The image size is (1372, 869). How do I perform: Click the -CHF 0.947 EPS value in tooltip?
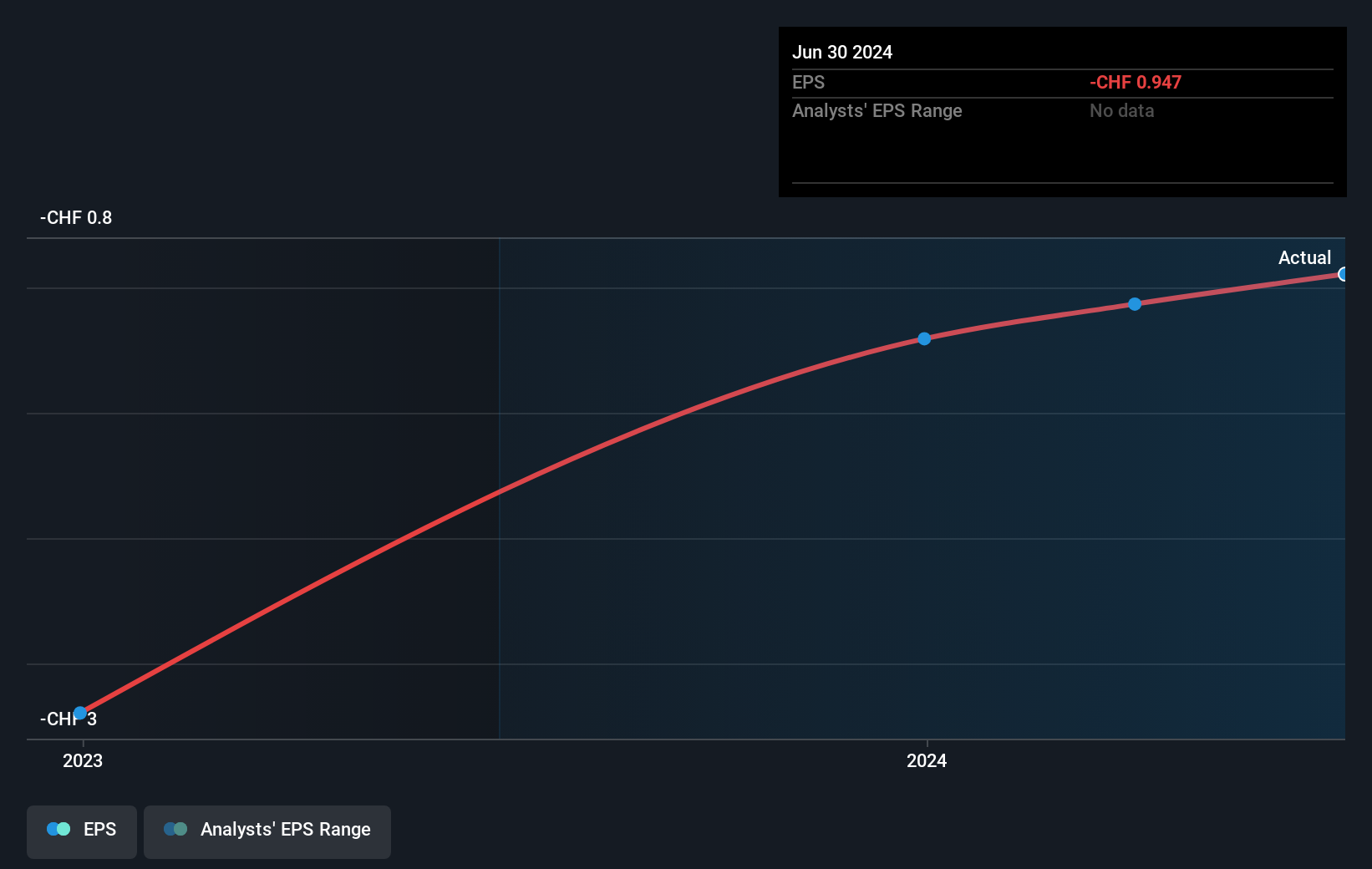point(1135,82)
